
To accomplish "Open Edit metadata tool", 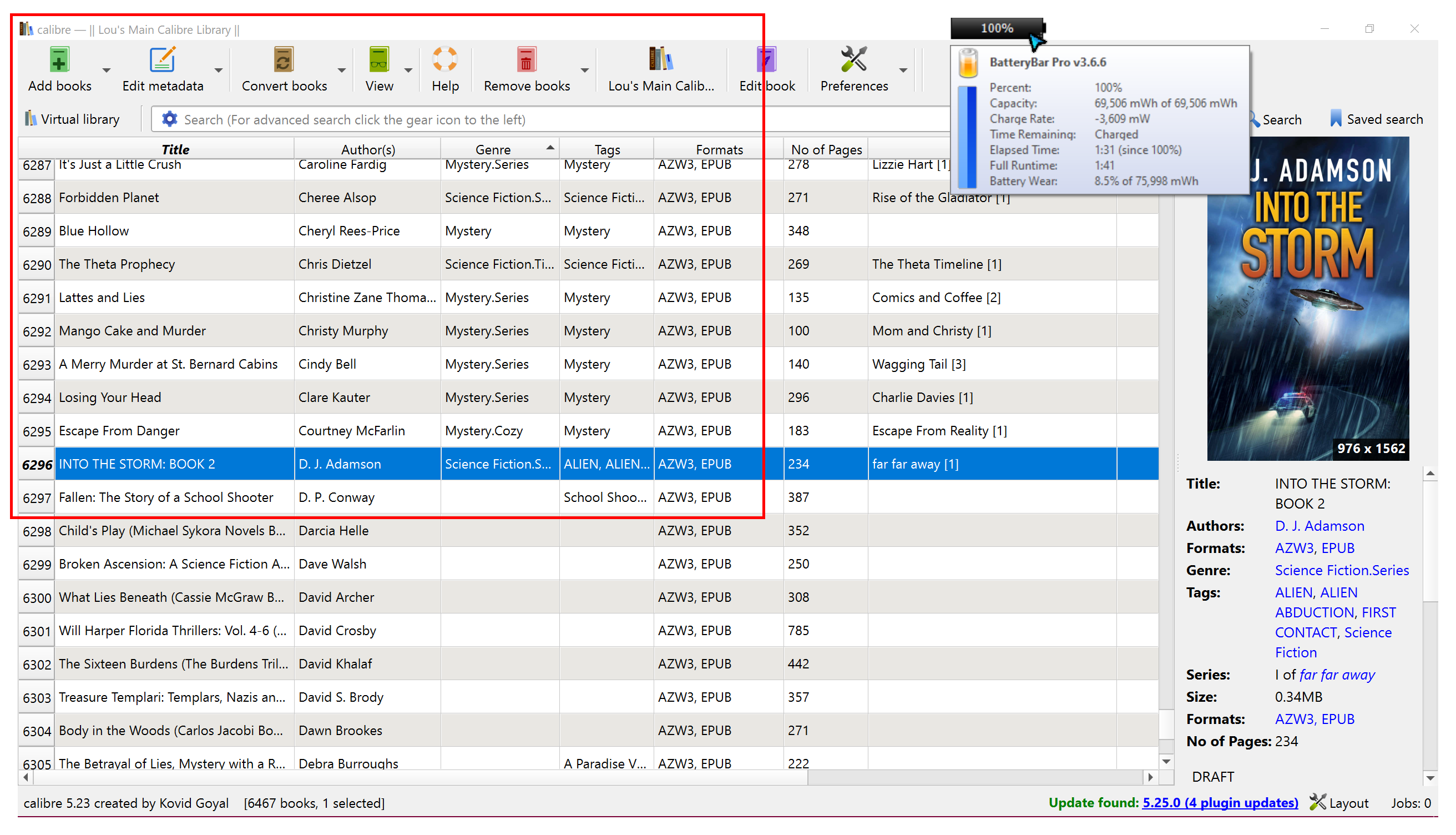I will coord(162,60).
